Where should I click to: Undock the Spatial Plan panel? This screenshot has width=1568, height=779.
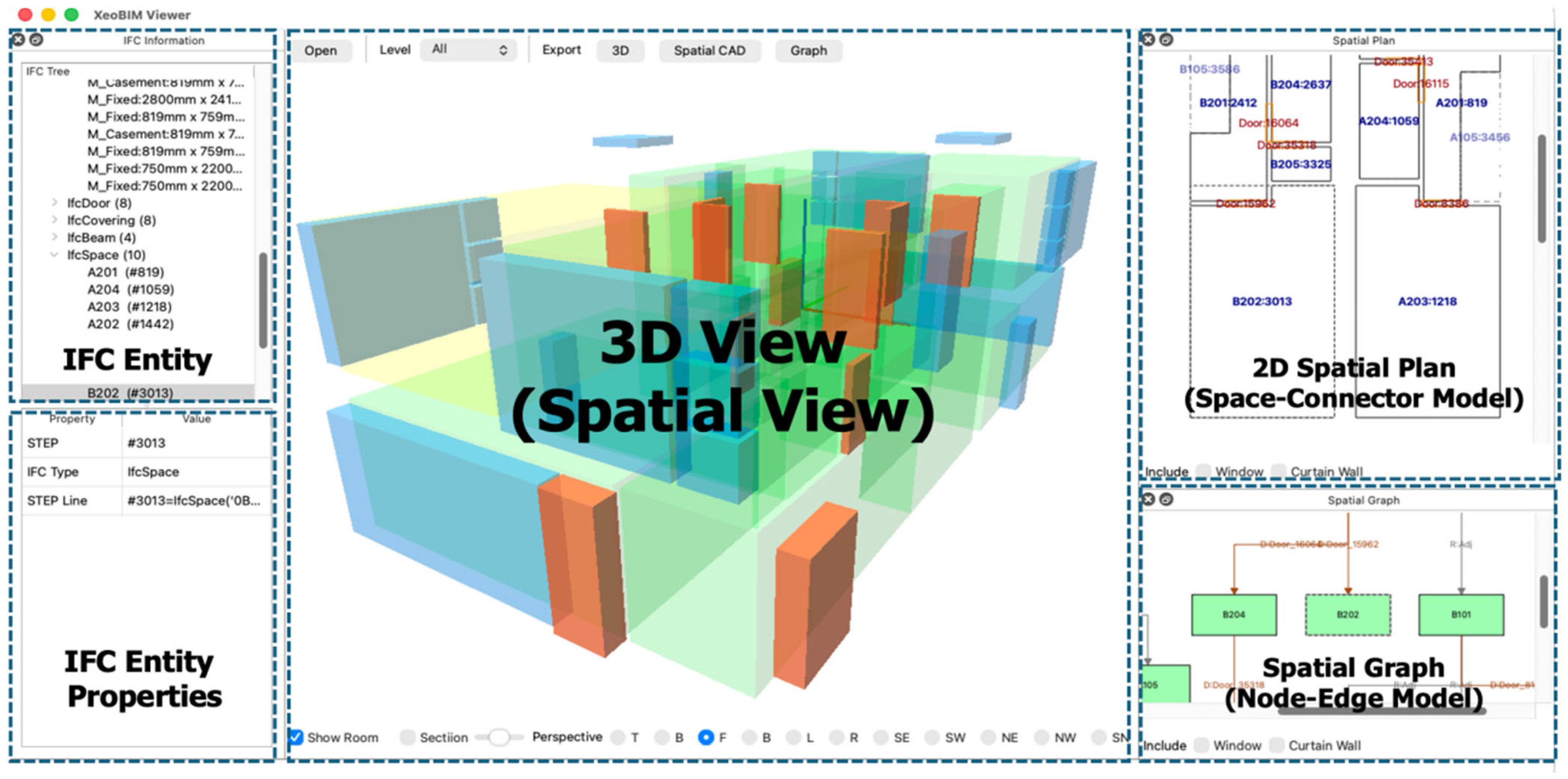[x=1166, y=40]
